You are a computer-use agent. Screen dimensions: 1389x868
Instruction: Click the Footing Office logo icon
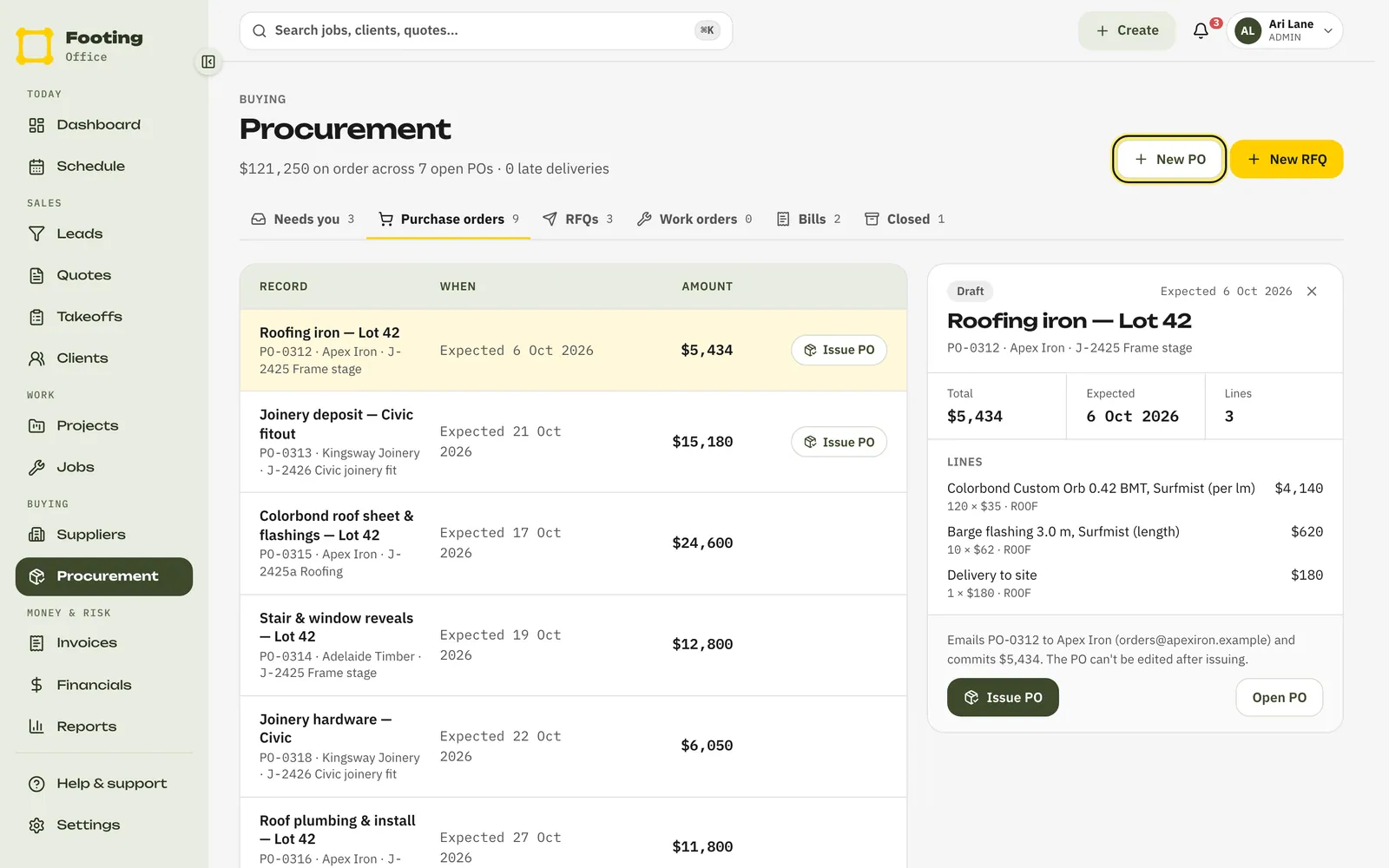[x=35, y=46]
